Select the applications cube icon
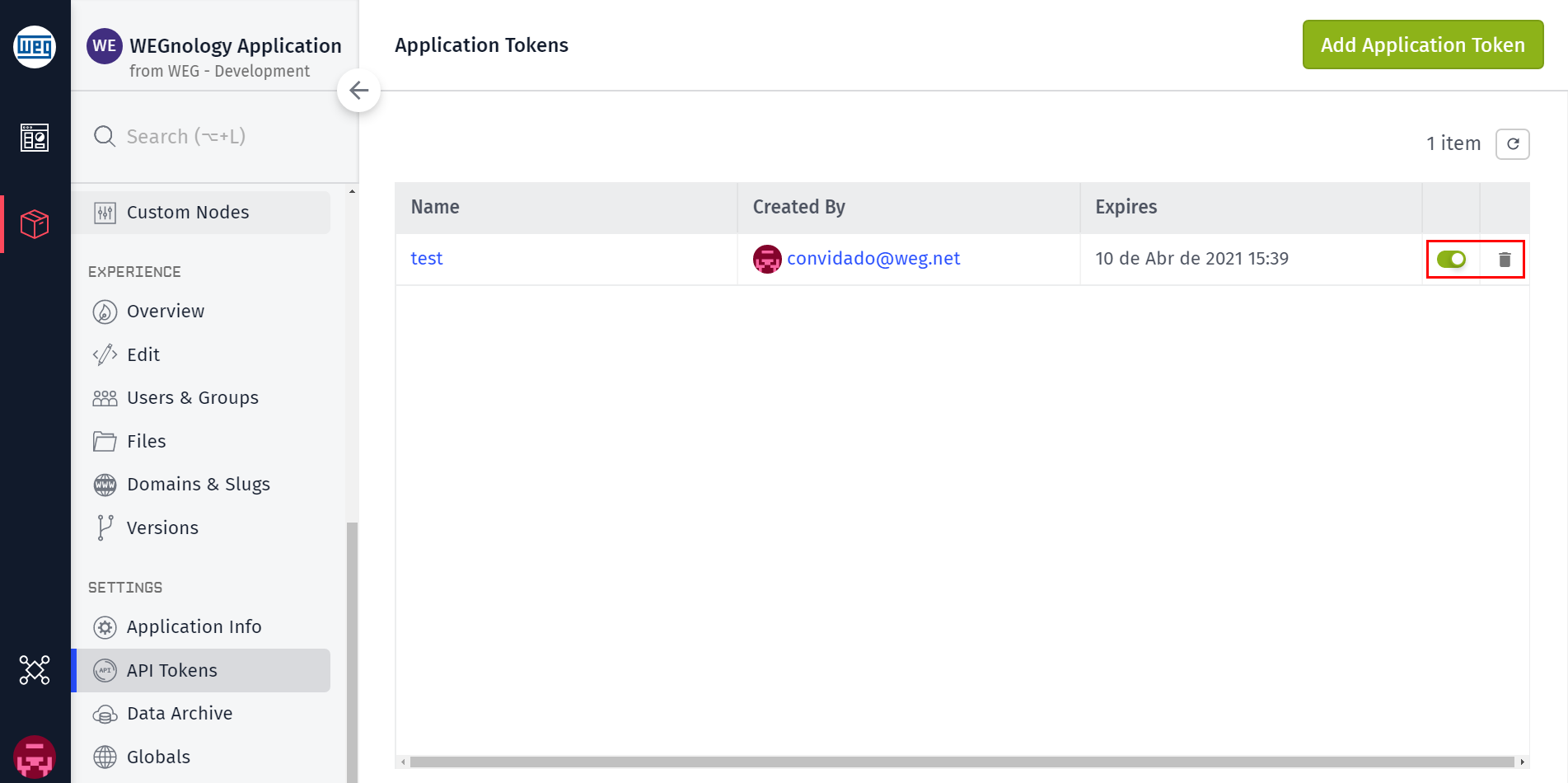 coord(35,223)
